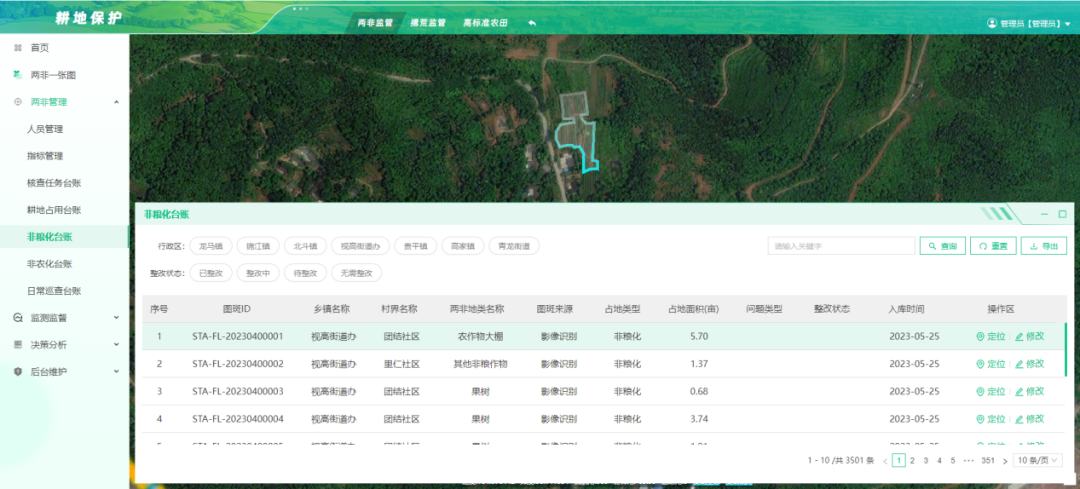Click the 管理员 user avatar icon
The image size is (1080, 489).
click(992, 23)
